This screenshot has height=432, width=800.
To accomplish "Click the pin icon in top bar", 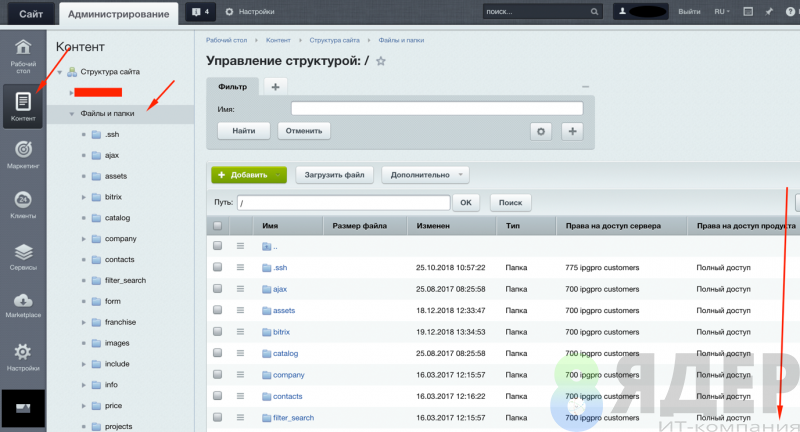I will [x=769, y=12].
